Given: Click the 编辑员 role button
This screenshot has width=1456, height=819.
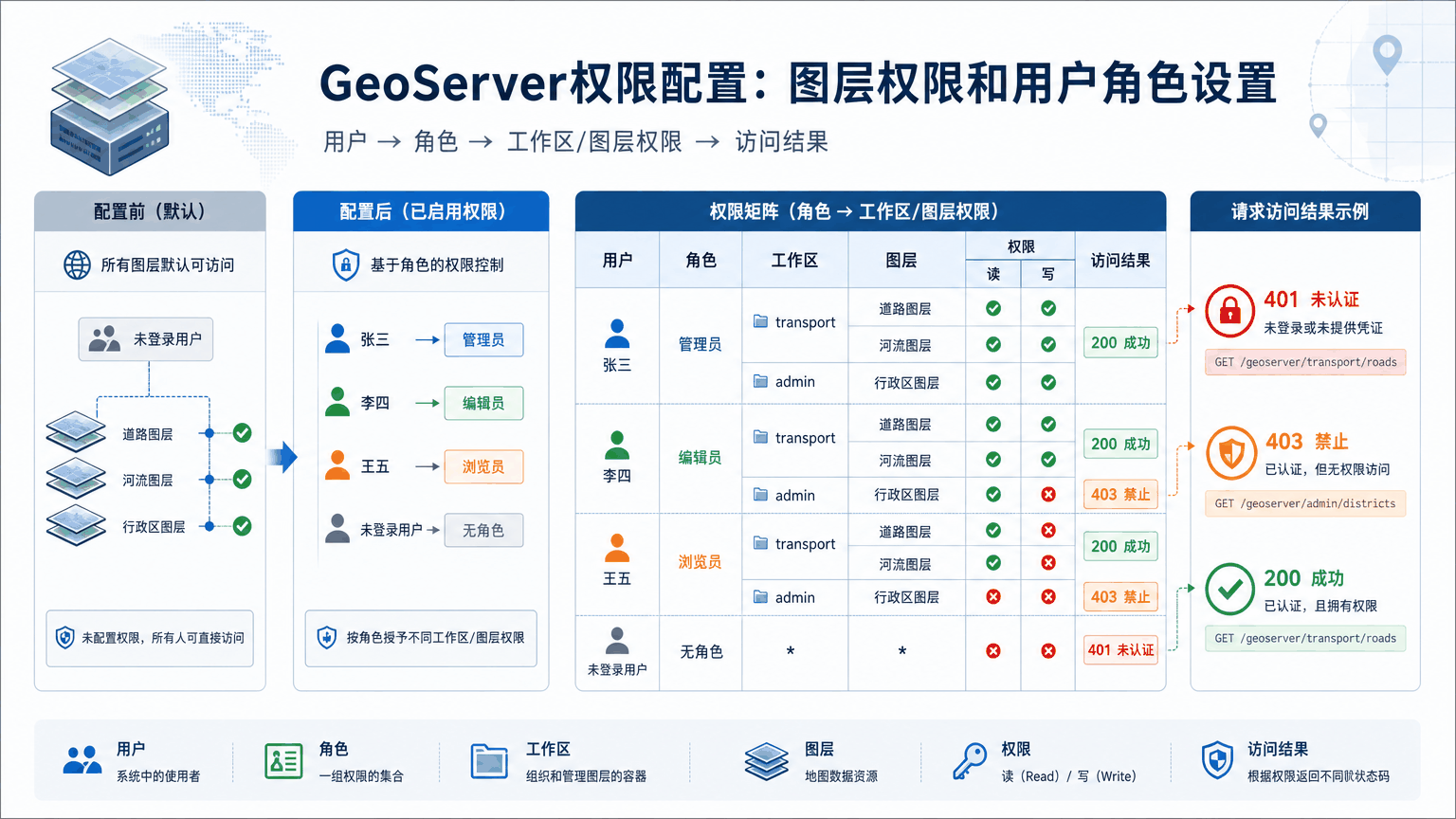Looking at the screenshot, I should pyautogui.click(x=483, y=403).
